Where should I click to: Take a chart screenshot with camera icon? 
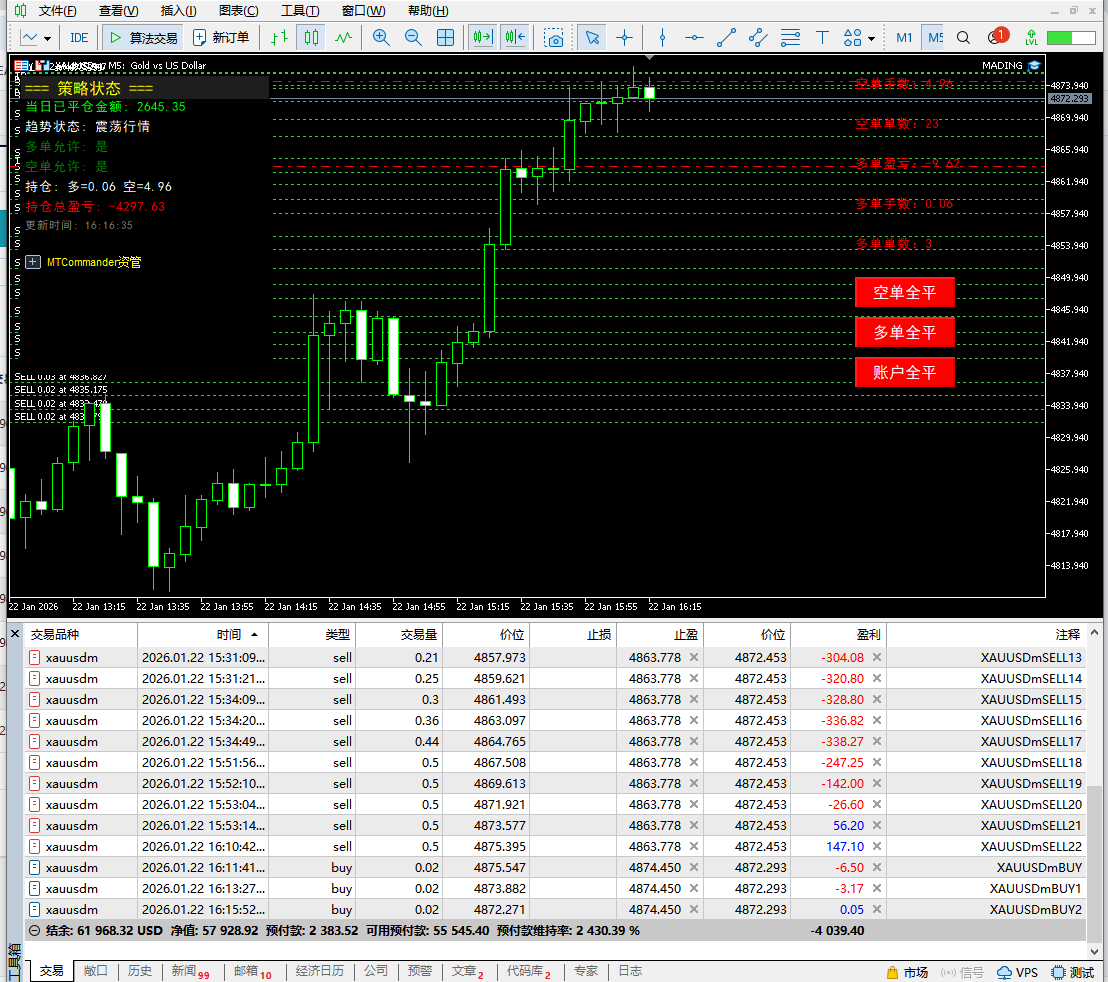click(x=555, y=38)
